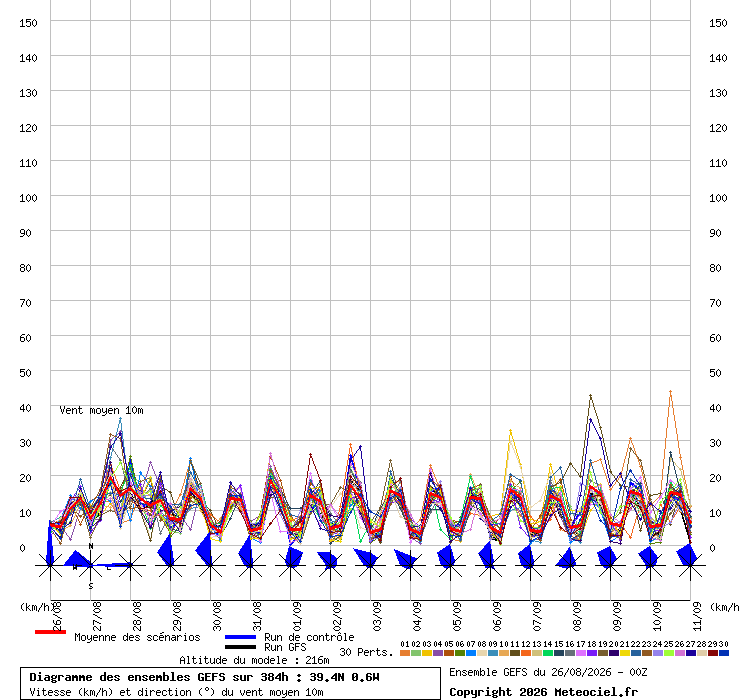Click the 'Altitude du modele : 216m' text
740x700 pixels.
click(254, 660)
